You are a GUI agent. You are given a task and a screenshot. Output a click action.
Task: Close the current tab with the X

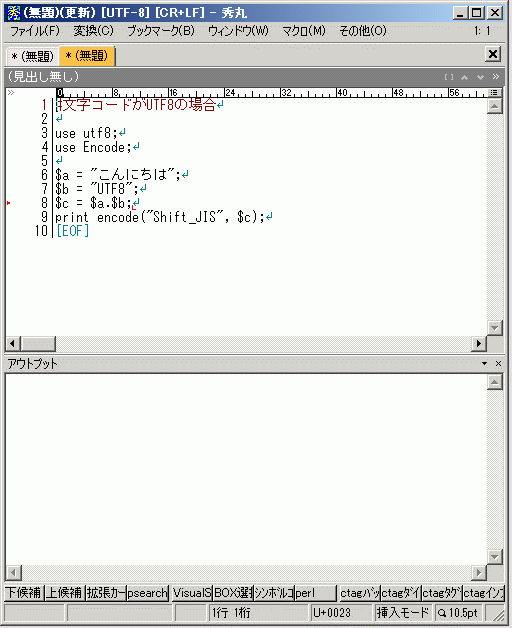pos(493,54)
